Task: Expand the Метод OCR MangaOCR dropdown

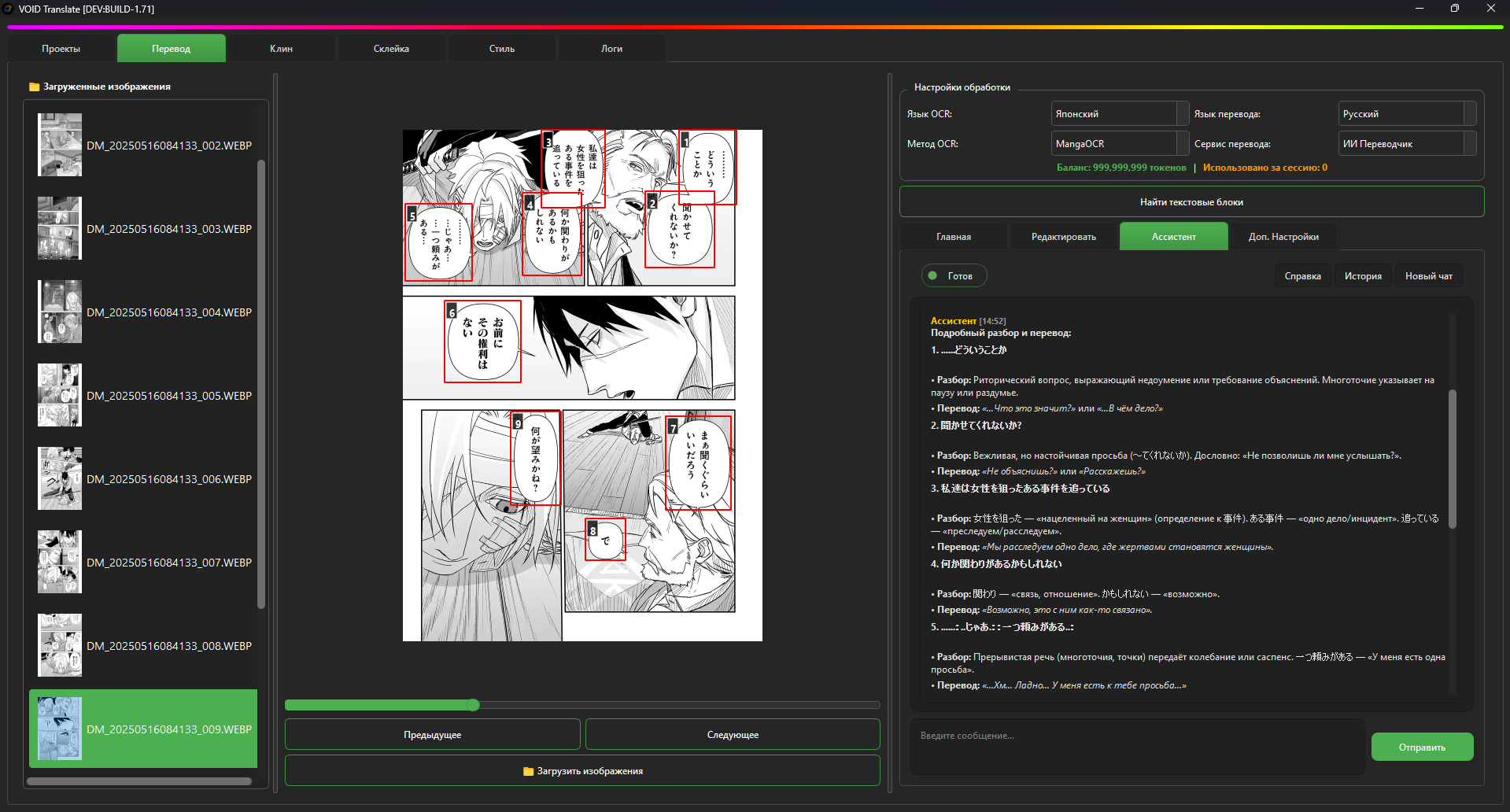Action: click(x=1119, y=144)
